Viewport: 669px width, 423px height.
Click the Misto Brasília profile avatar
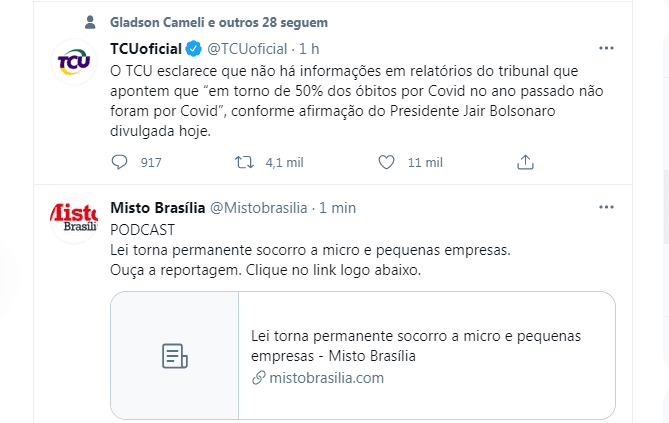click(x=73, y=219)
